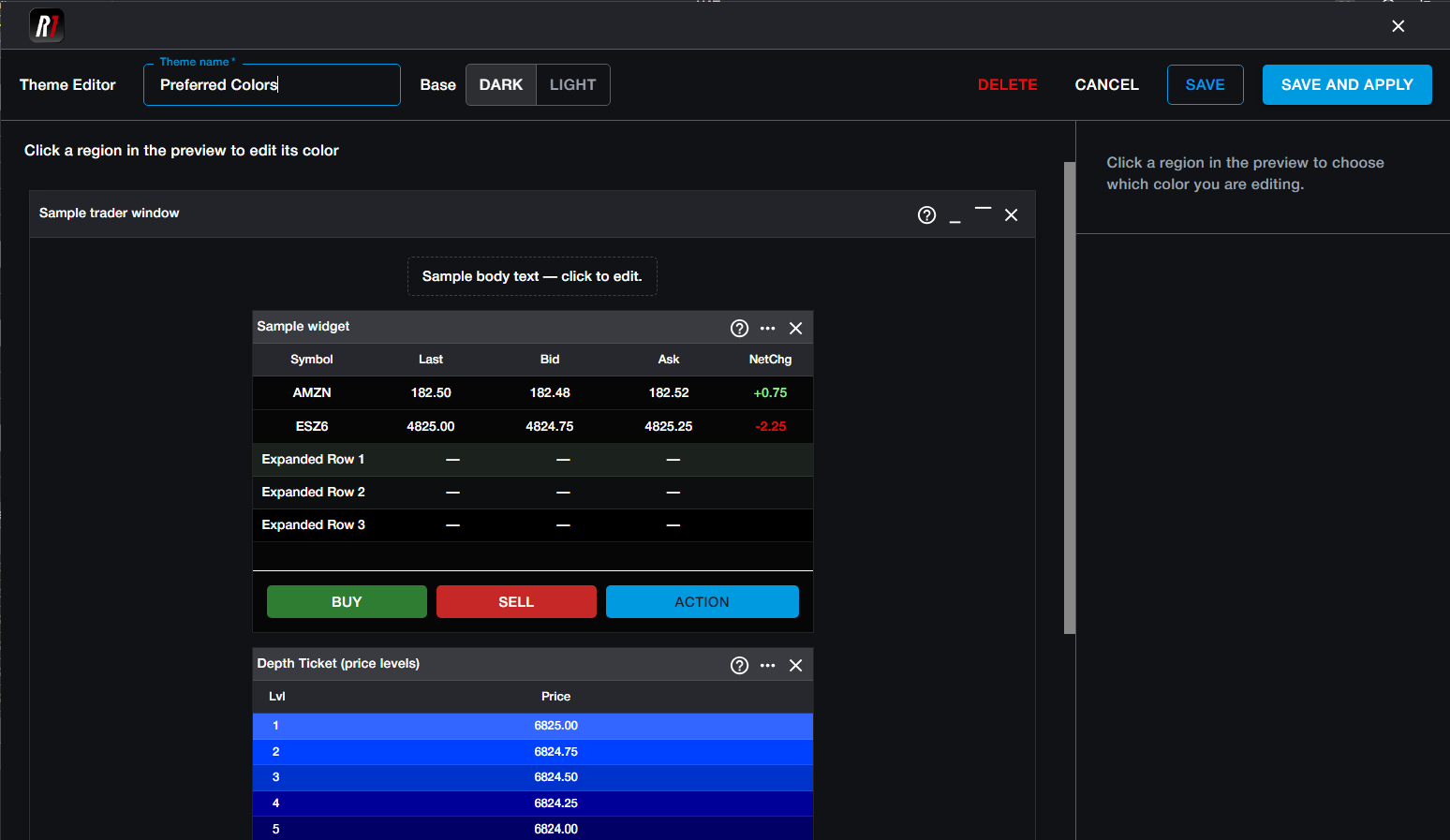Open the three-dot menu of Sample widget
This screenshot has width=1450, height=840.
tap(768, 329)
